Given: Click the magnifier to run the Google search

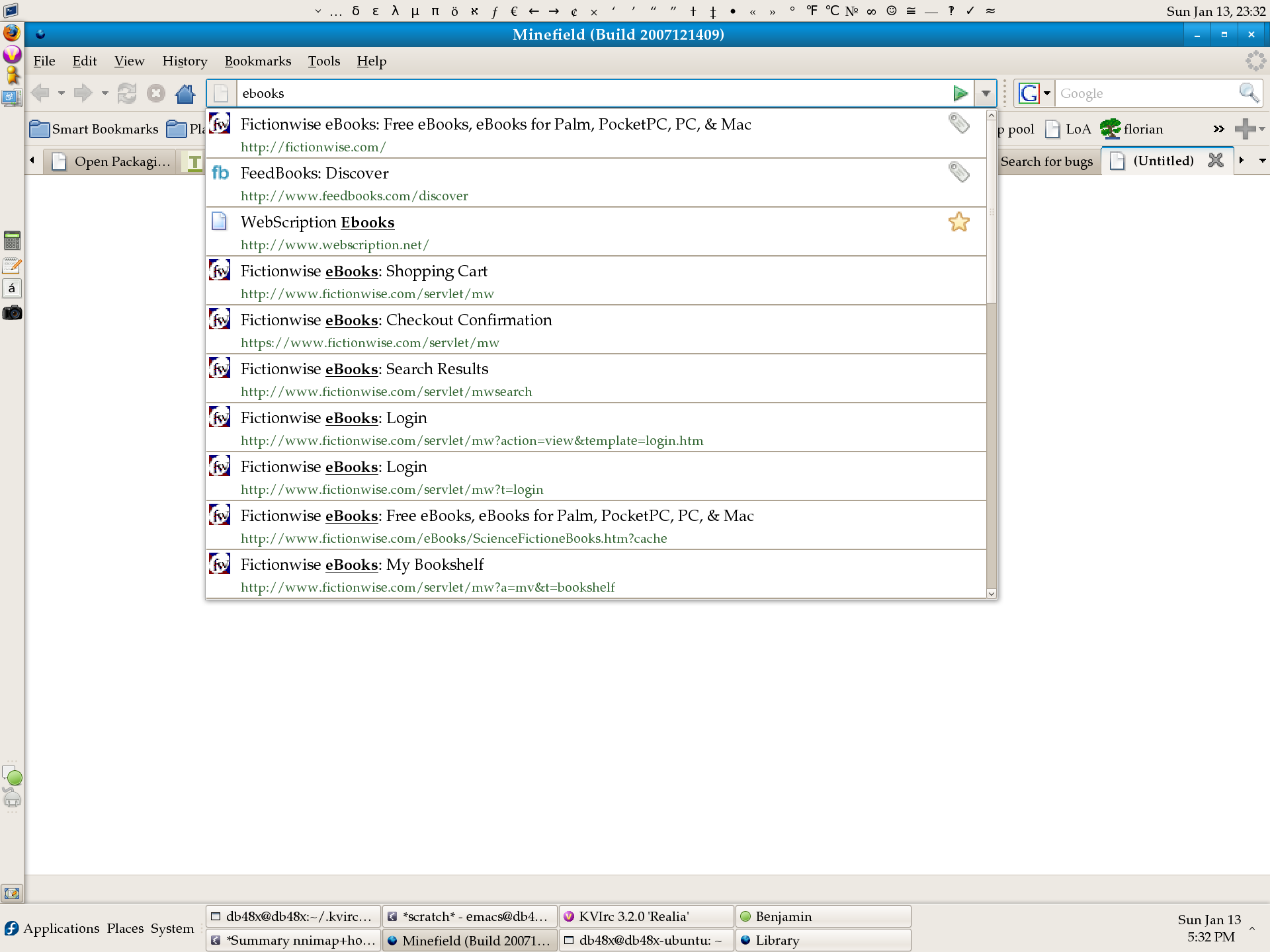Looking at the screenshot, I should tap(1248, 93).
